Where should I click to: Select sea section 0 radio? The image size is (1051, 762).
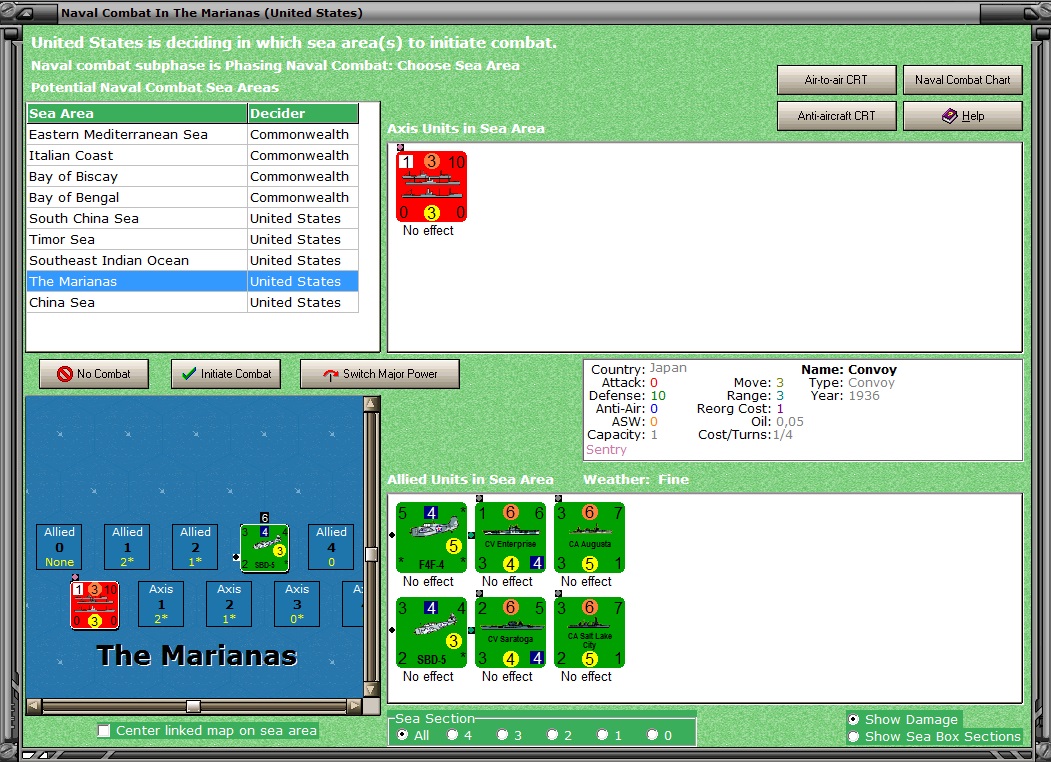click(652, 735)
